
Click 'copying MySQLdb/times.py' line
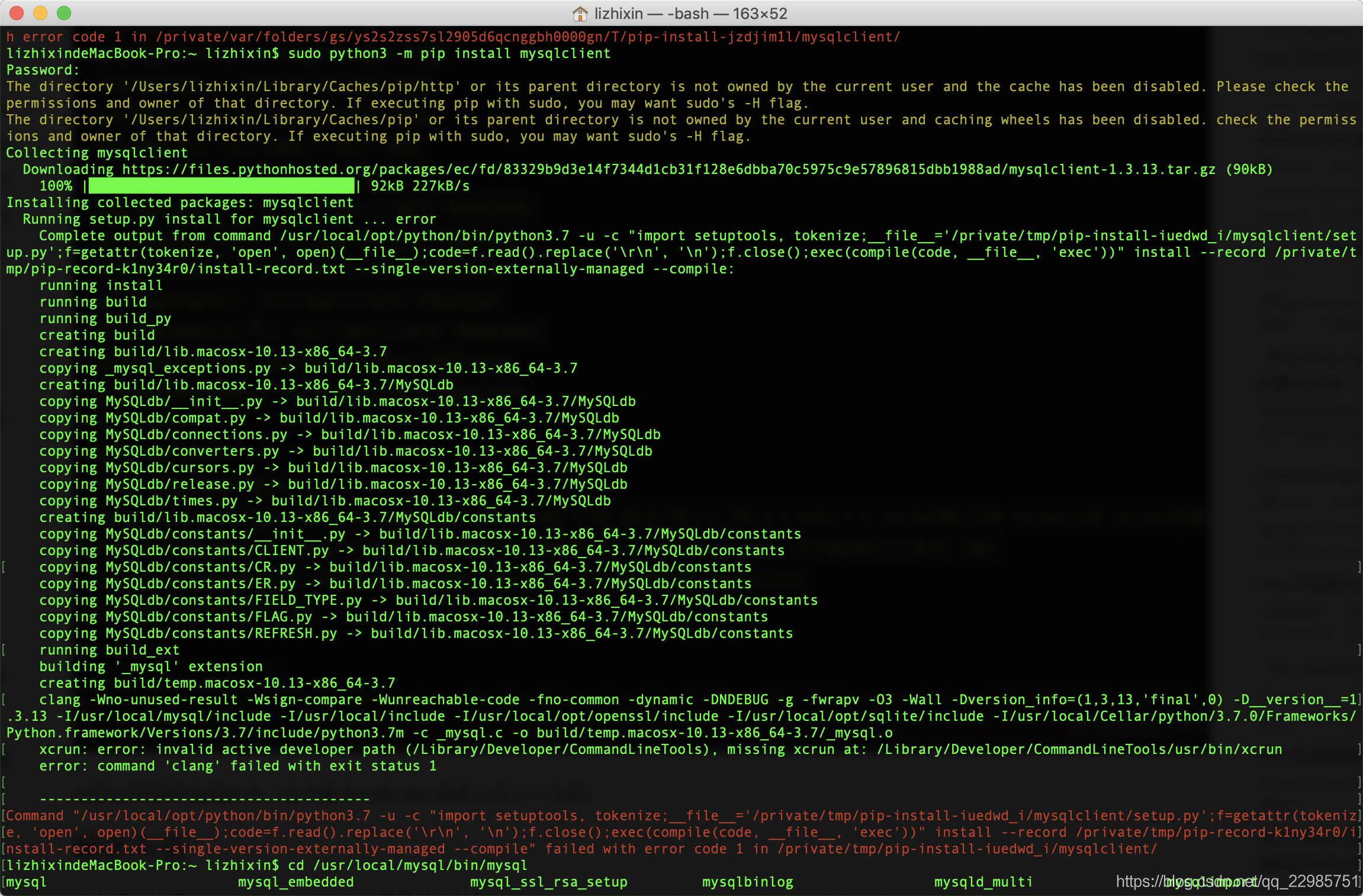pyautogui.click(x=325, y=501)
